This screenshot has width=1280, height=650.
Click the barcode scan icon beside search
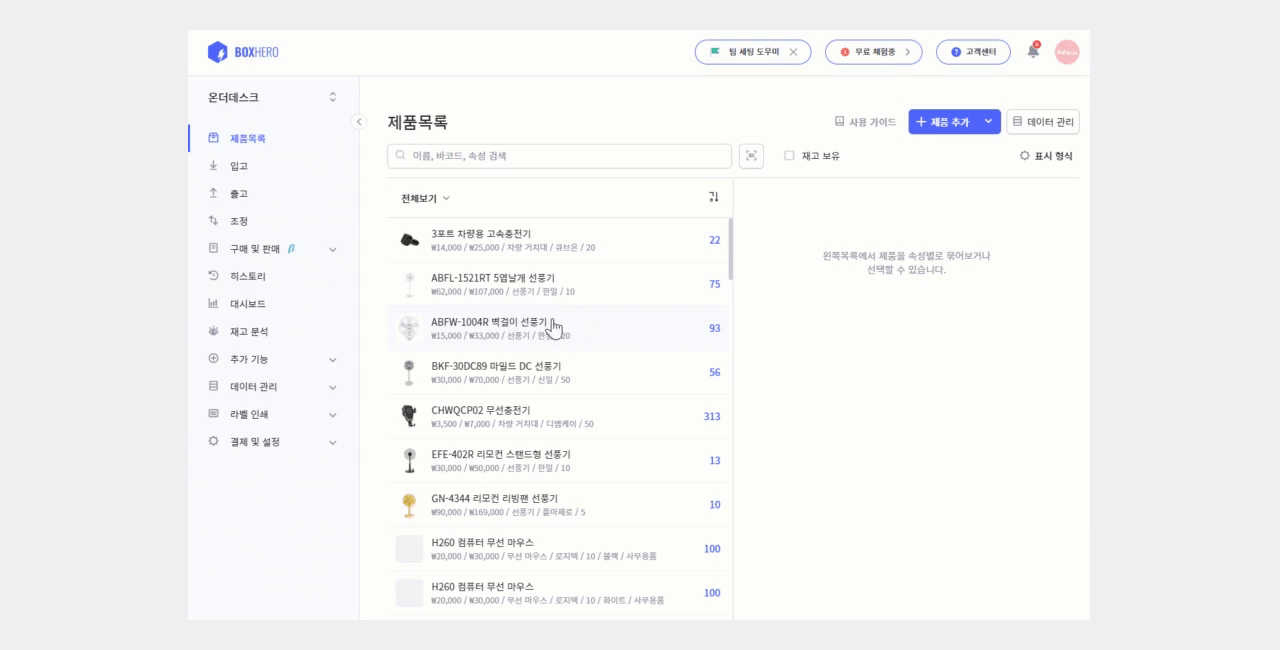tap(751, 156)
